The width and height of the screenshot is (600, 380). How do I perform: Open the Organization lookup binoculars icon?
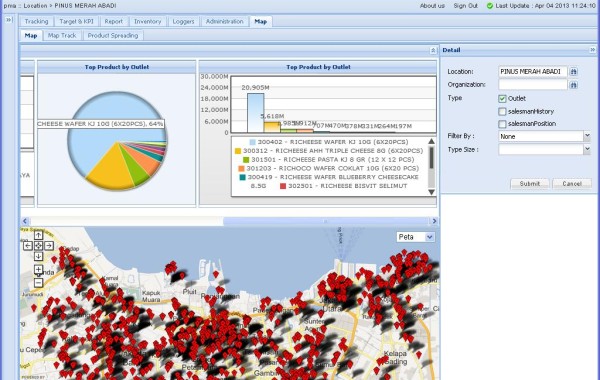coord(573,85)
